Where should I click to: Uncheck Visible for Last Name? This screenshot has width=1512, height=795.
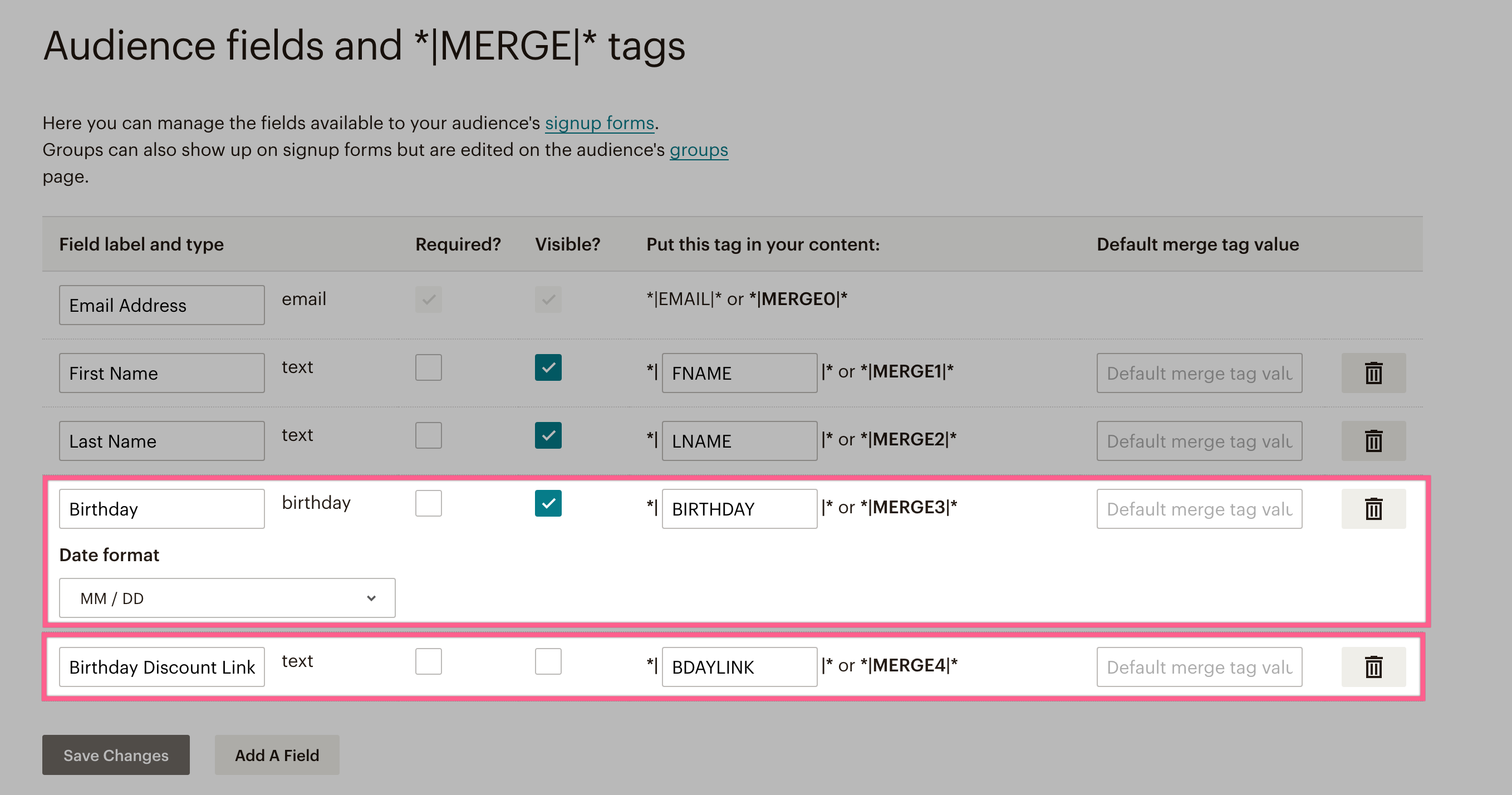548,436
